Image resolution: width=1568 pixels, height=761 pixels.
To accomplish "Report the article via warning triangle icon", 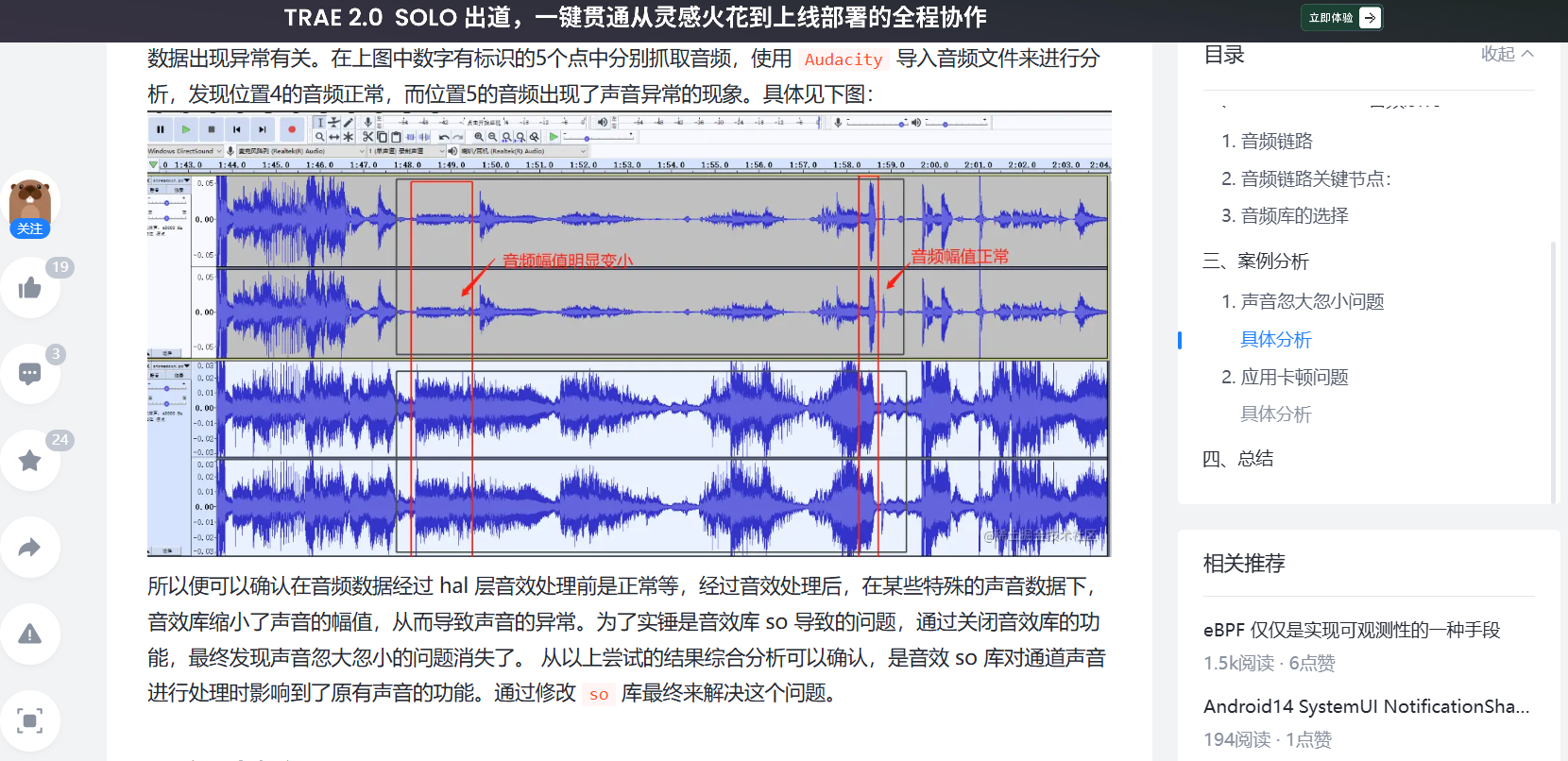I will [x=30, y=634].
